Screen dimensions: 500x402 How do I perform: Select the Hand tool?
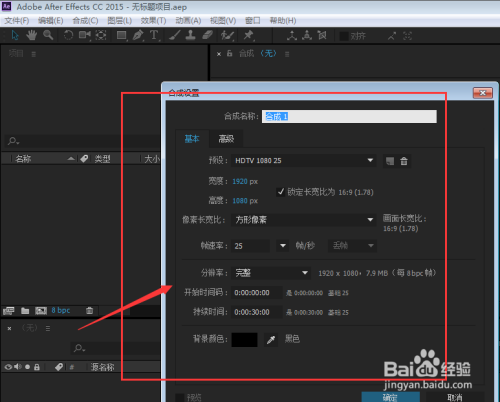(32, 35)
